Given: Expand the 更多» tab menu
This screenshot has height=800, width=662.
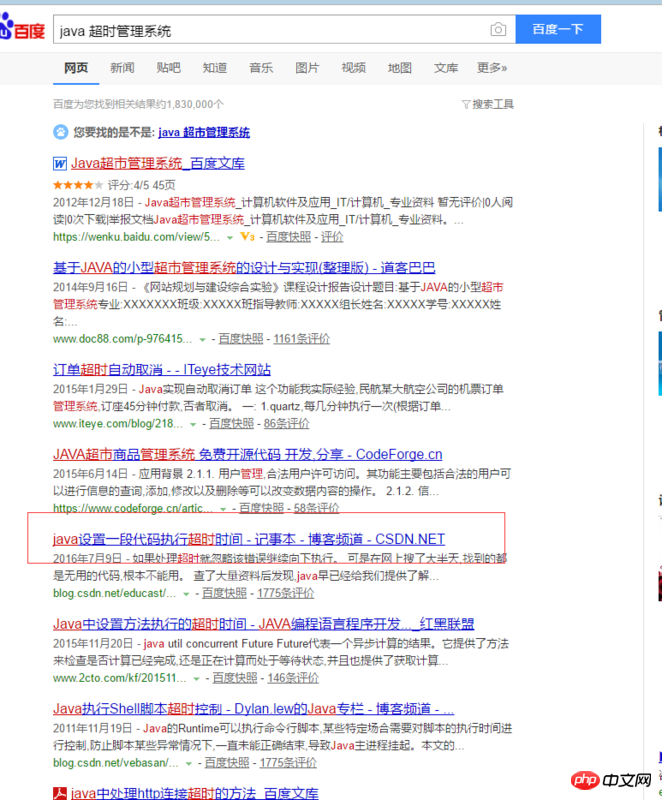Looking at the screenshot, I should point(492,68).
